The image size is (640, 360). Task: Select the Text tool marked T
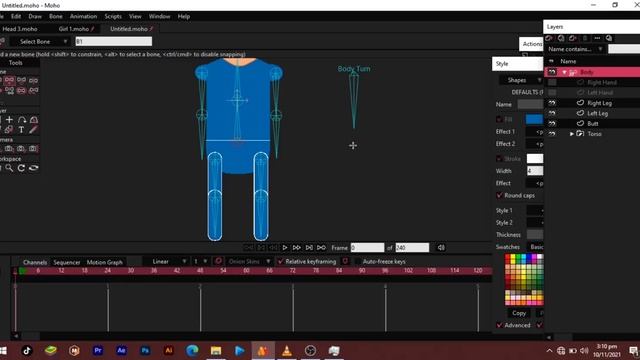[x=21, y=130]
